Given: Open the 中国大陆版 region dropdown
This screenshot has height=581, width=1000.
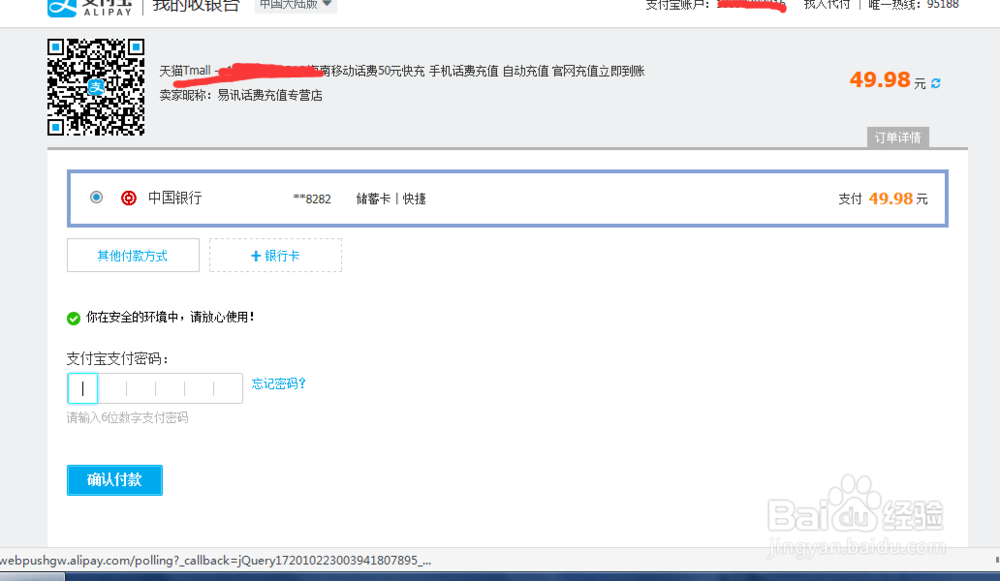Looking at the screenshot, I should click(293, 5).
